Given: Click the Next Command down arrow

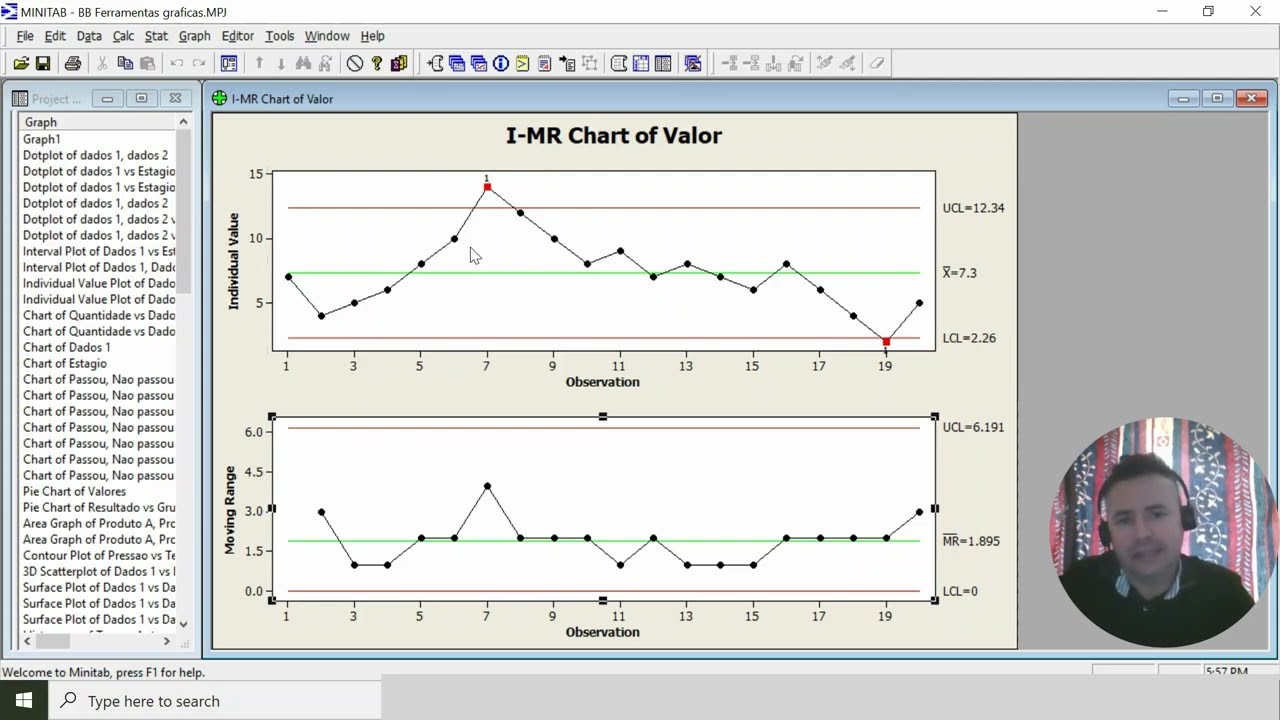Looking at the screenshot, I should coord(281,63).
